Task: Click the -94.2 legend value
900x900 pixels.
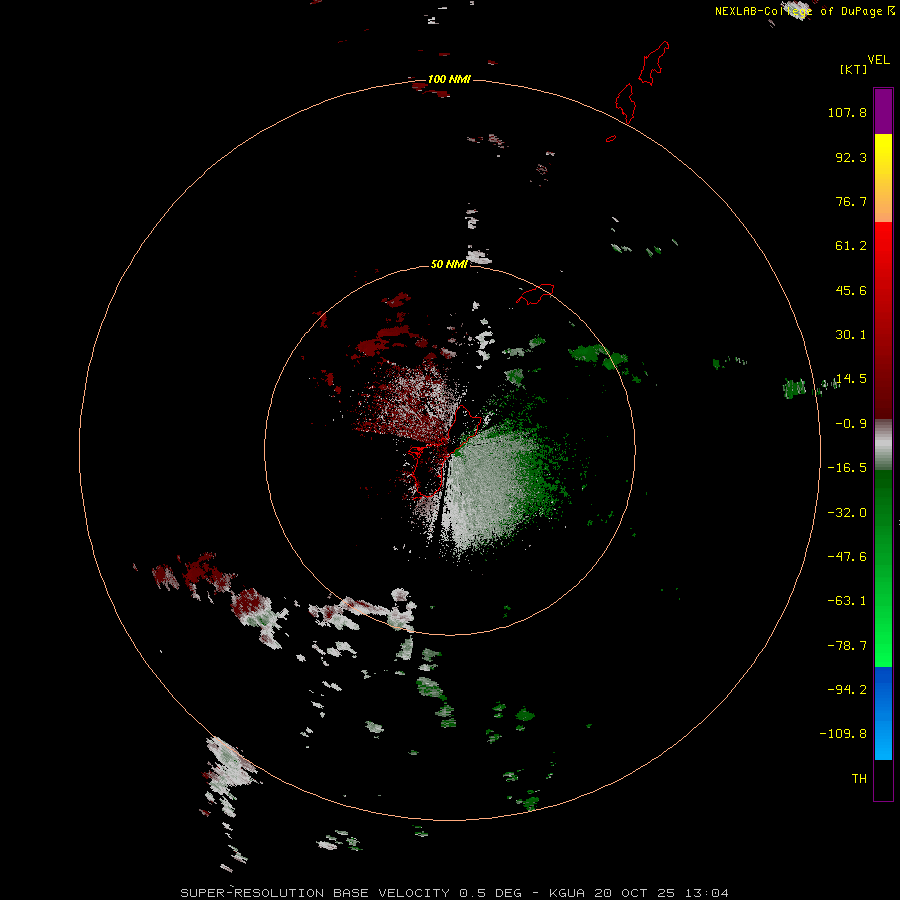Action: pos(847,689)
